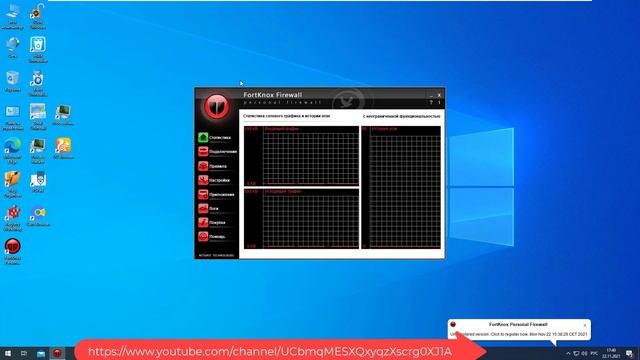The width and height of the screenshot is (640, 360).
Task: Open Настройки in FortKnox Firewall
Action: point(214,180)
